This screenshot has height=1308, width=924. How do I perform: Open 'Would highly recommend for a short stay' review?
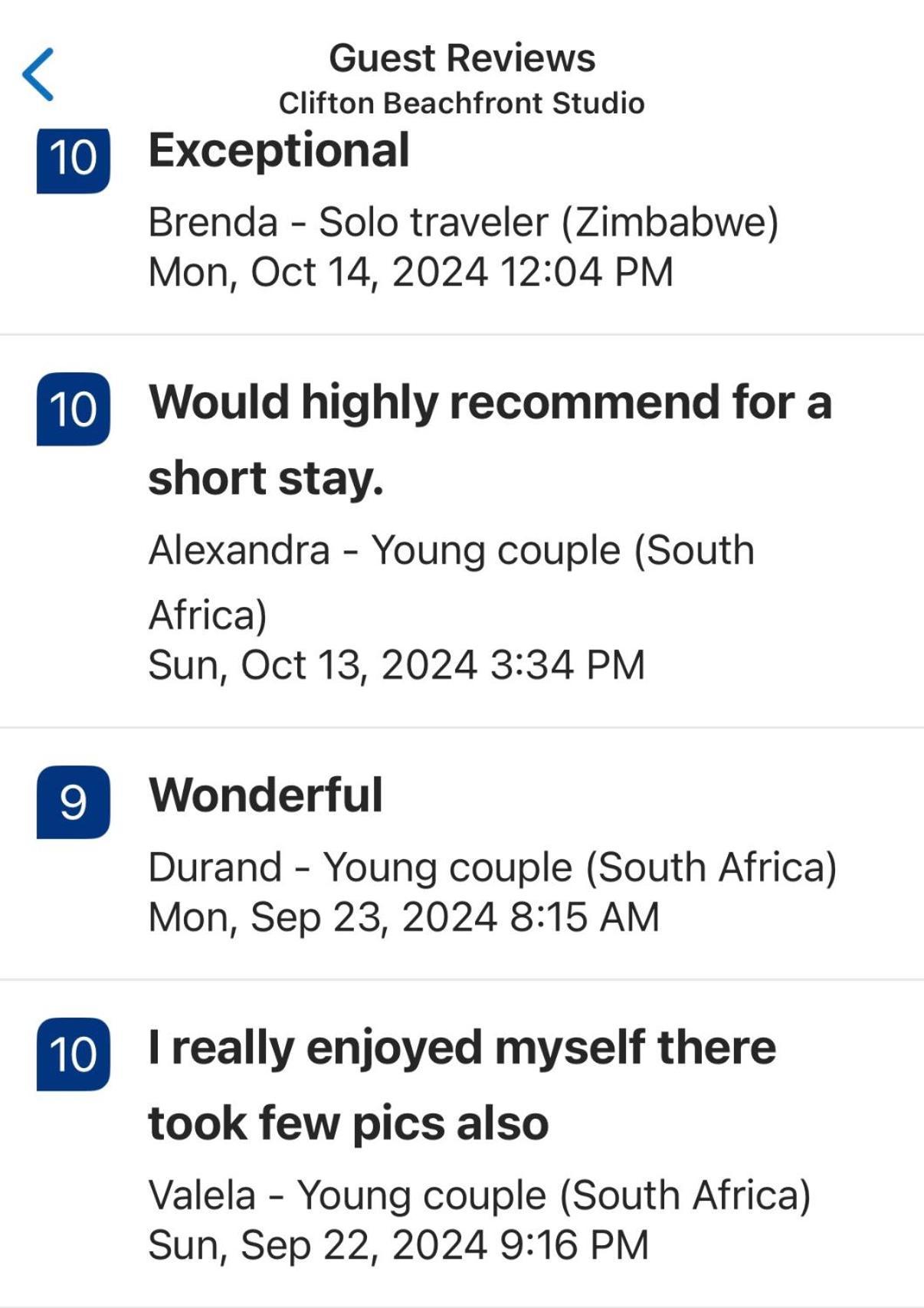pos(490,440)
